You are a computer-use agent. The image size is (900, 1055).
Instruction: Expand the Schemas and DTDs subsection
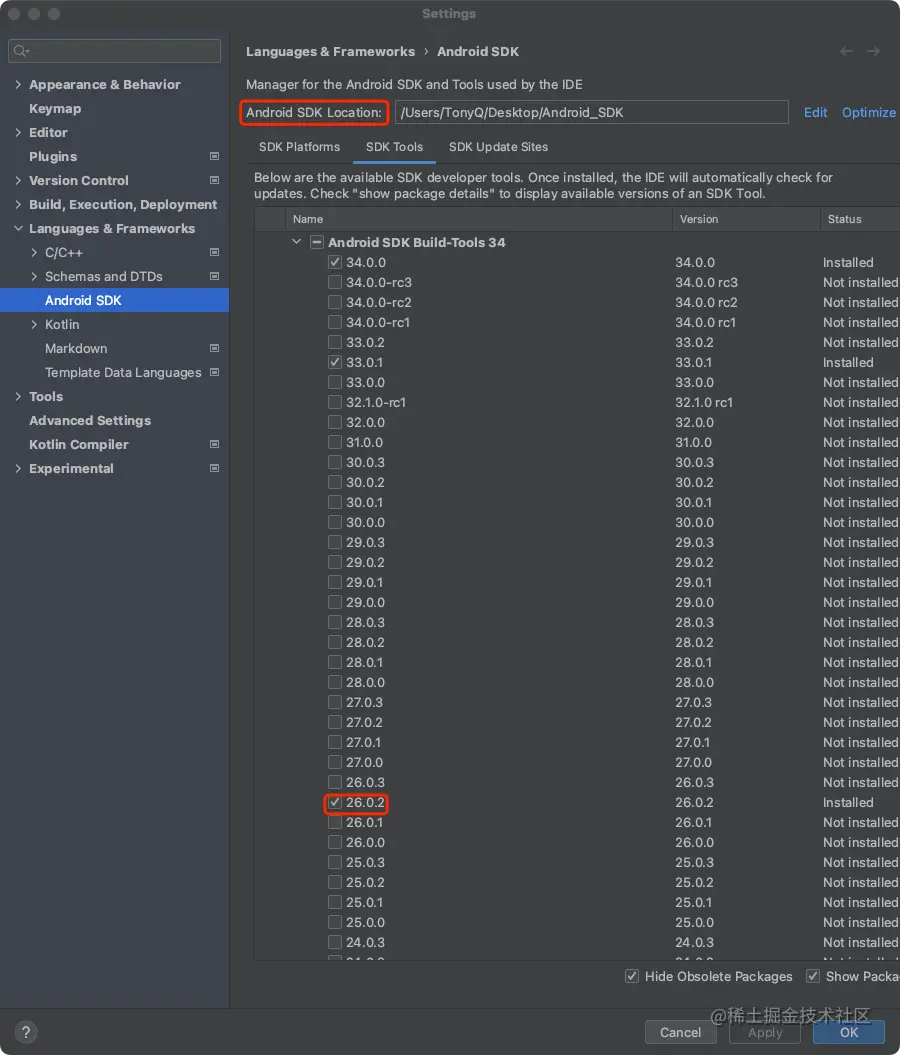pos(34,277)
